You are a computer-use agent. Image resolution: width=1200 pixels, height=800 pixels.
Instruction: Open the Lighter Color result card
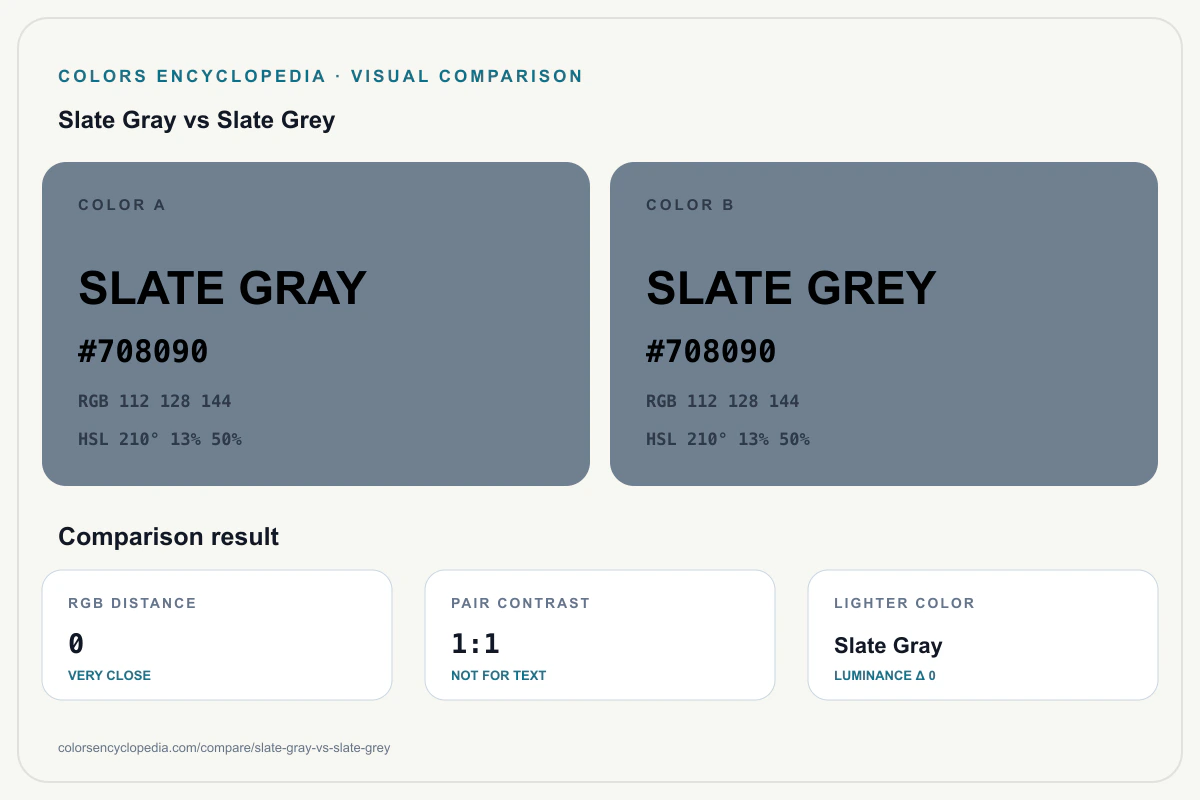click(983, 635)
